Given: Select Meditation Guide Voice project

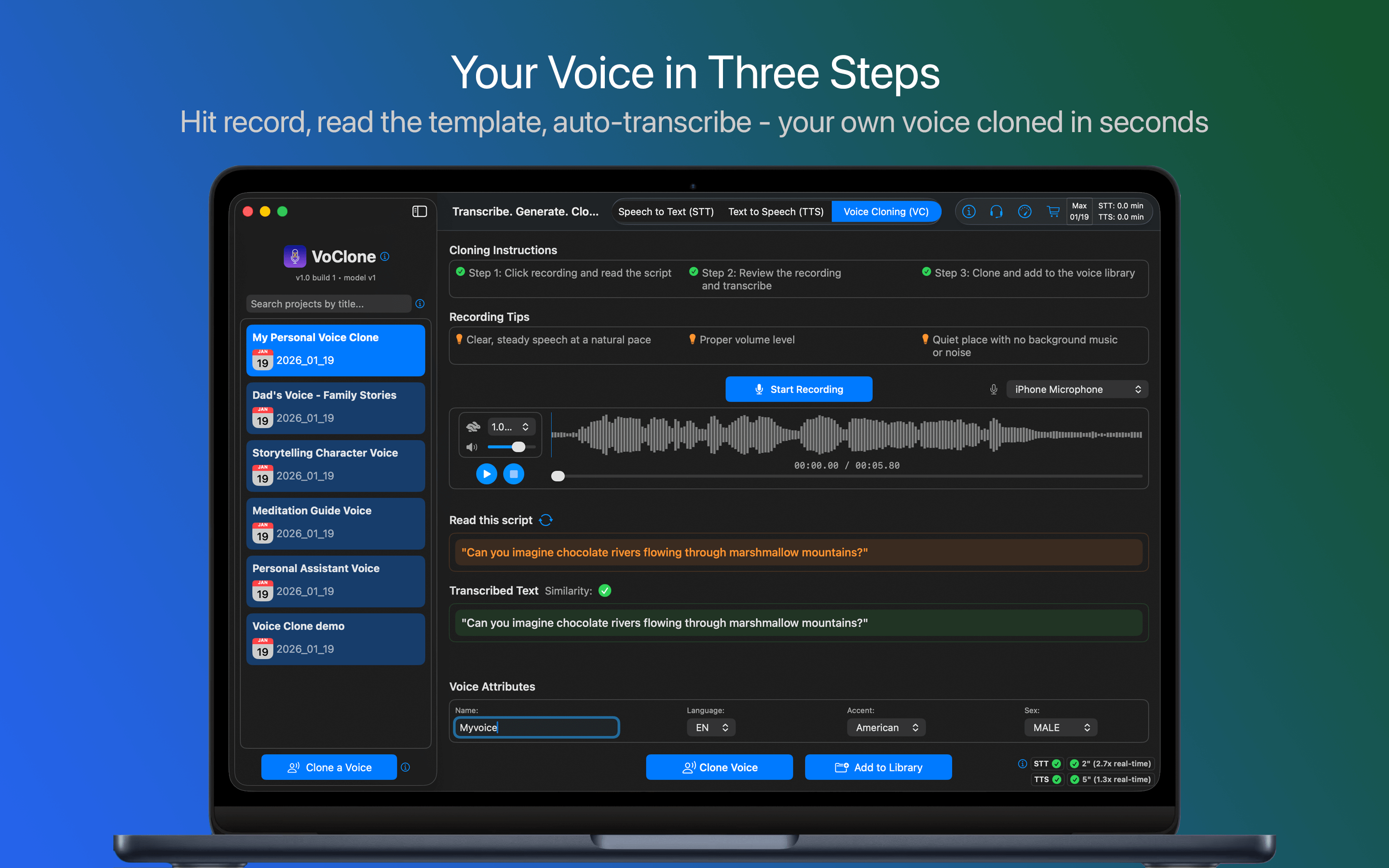Looking at the screenshot, I should pyautogui.click(x=335, y=522).
